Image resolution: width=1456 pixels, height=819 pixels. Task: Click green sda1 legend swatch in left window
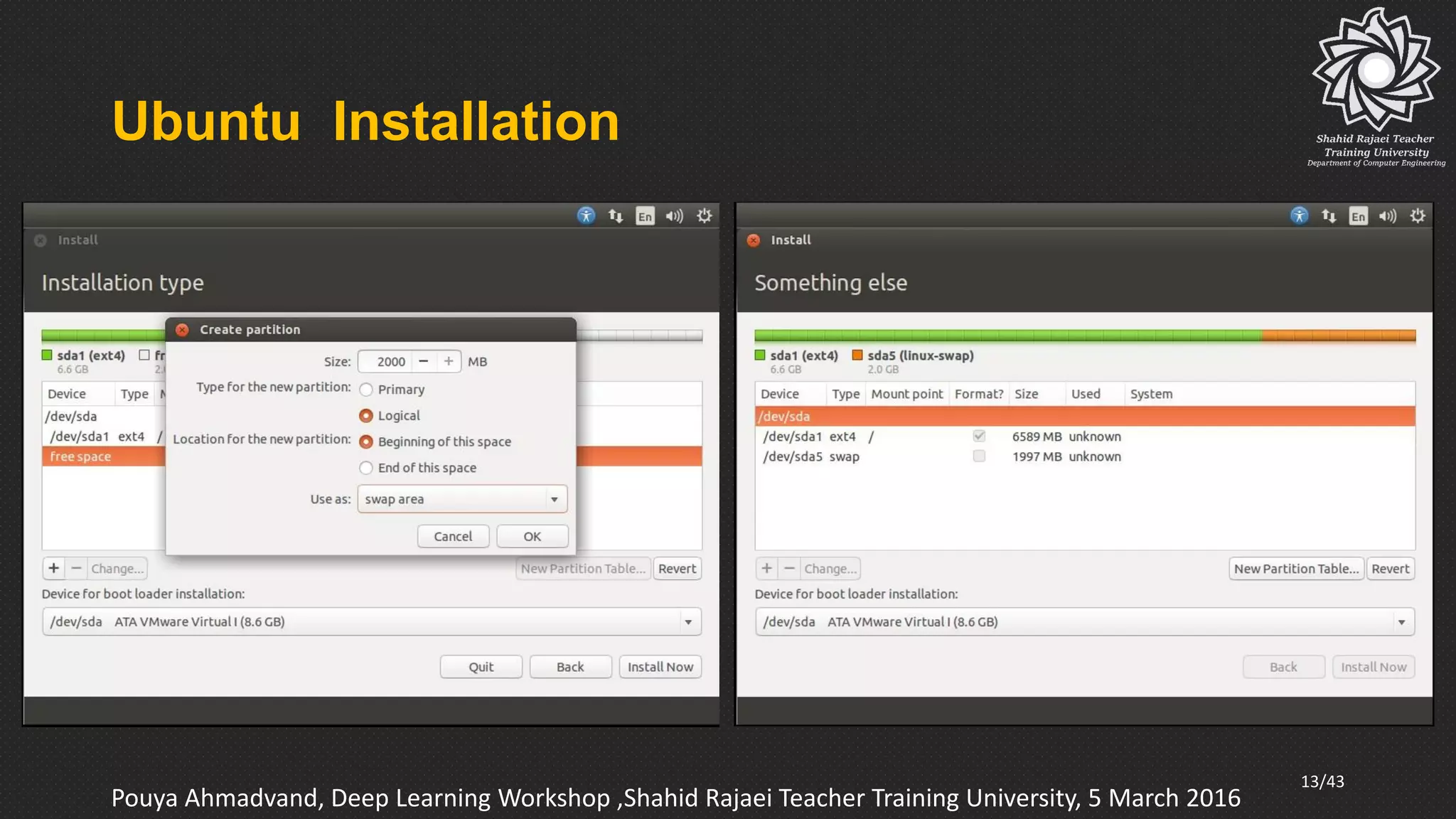(x=47, y=355)
